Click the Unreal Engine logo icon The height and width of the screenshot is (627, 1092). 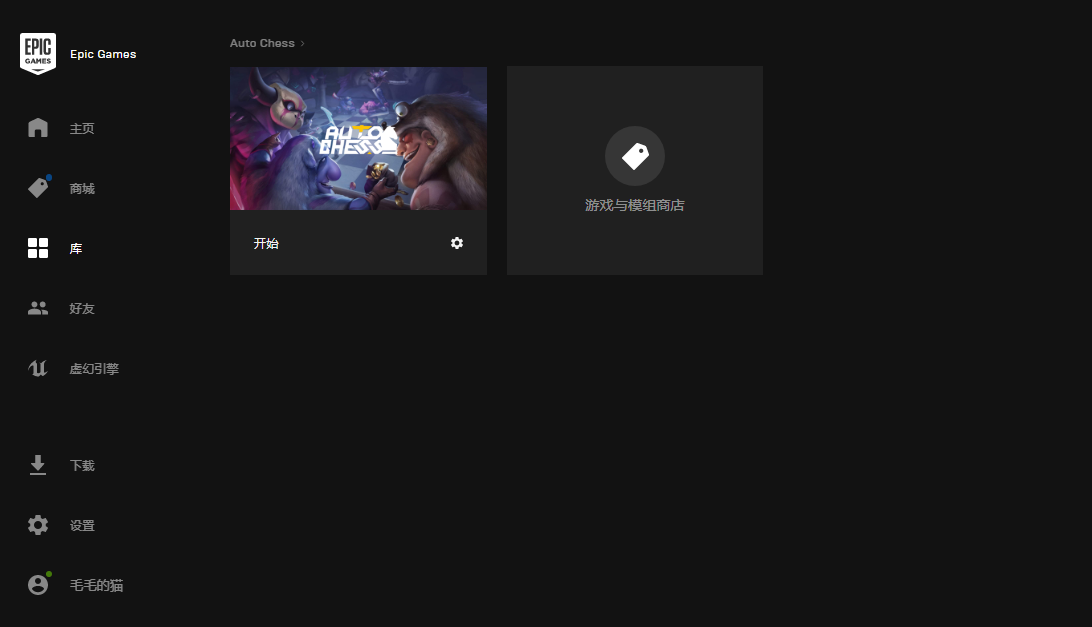click(38, 368)
